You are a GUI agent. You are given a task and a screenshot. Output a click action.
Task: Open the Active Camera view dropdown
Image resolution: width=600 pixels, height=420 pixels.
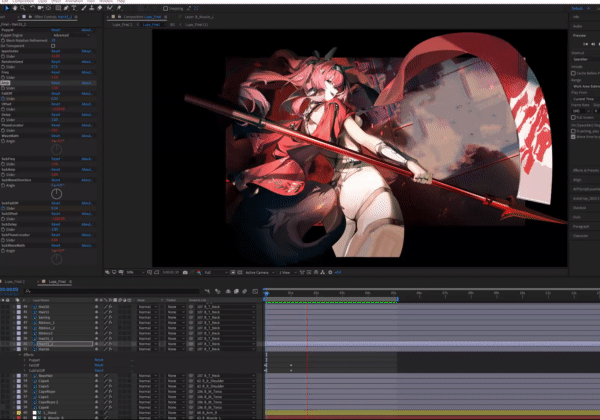click(x=258, y=272)
